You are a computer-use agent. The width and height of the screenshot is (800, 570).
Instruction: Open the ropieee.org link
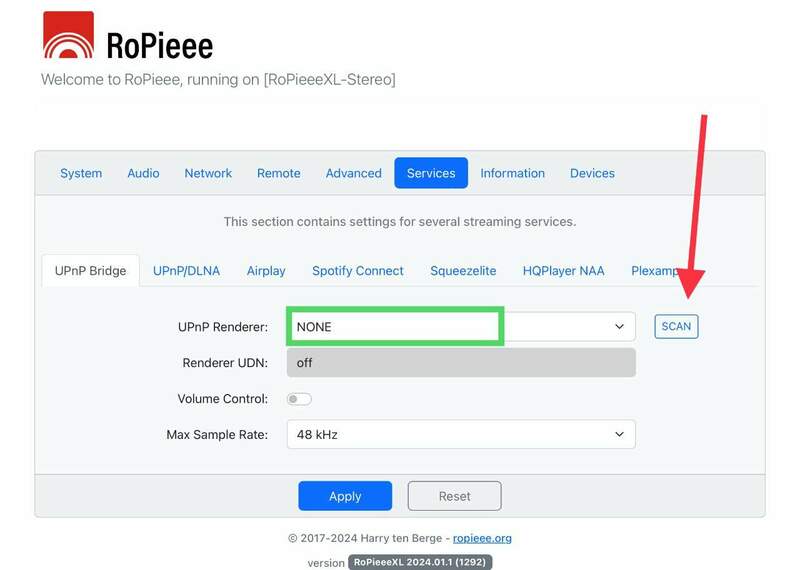coord(482,538)
